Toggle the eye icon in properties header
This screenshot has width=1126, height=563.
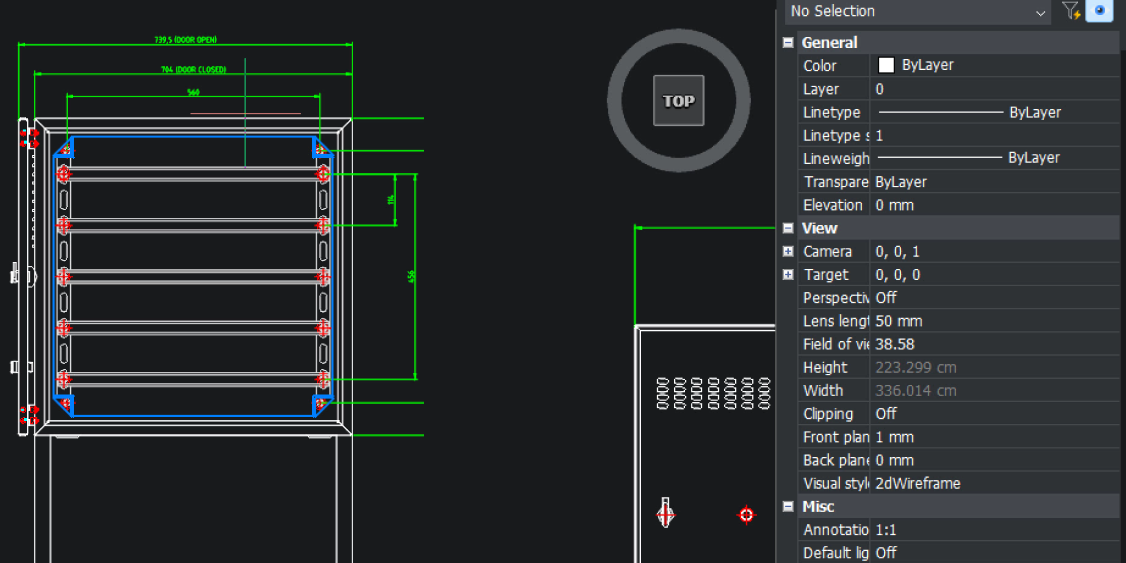(1100, 11)
